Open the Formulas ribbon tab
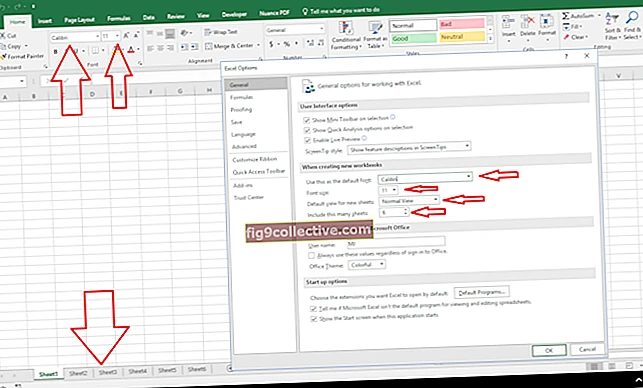The height and width of the screenshot is (388, 643). 119,18
